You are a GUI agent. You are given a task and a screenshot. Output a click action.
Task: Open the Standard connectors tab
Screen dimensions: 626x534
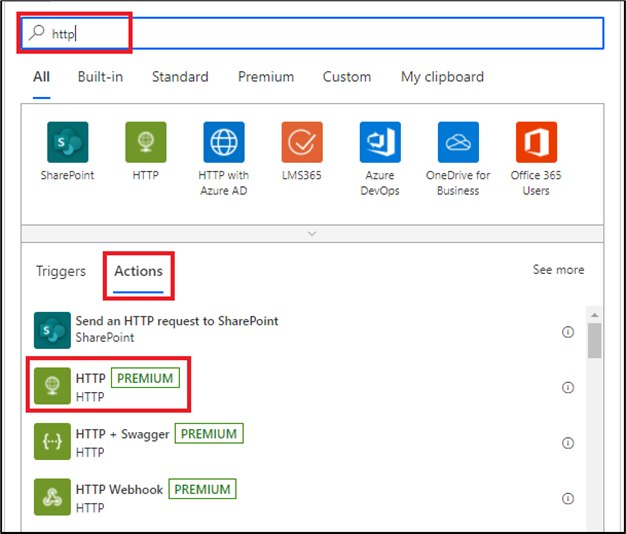pyautogui.click(x=180, y=77)
